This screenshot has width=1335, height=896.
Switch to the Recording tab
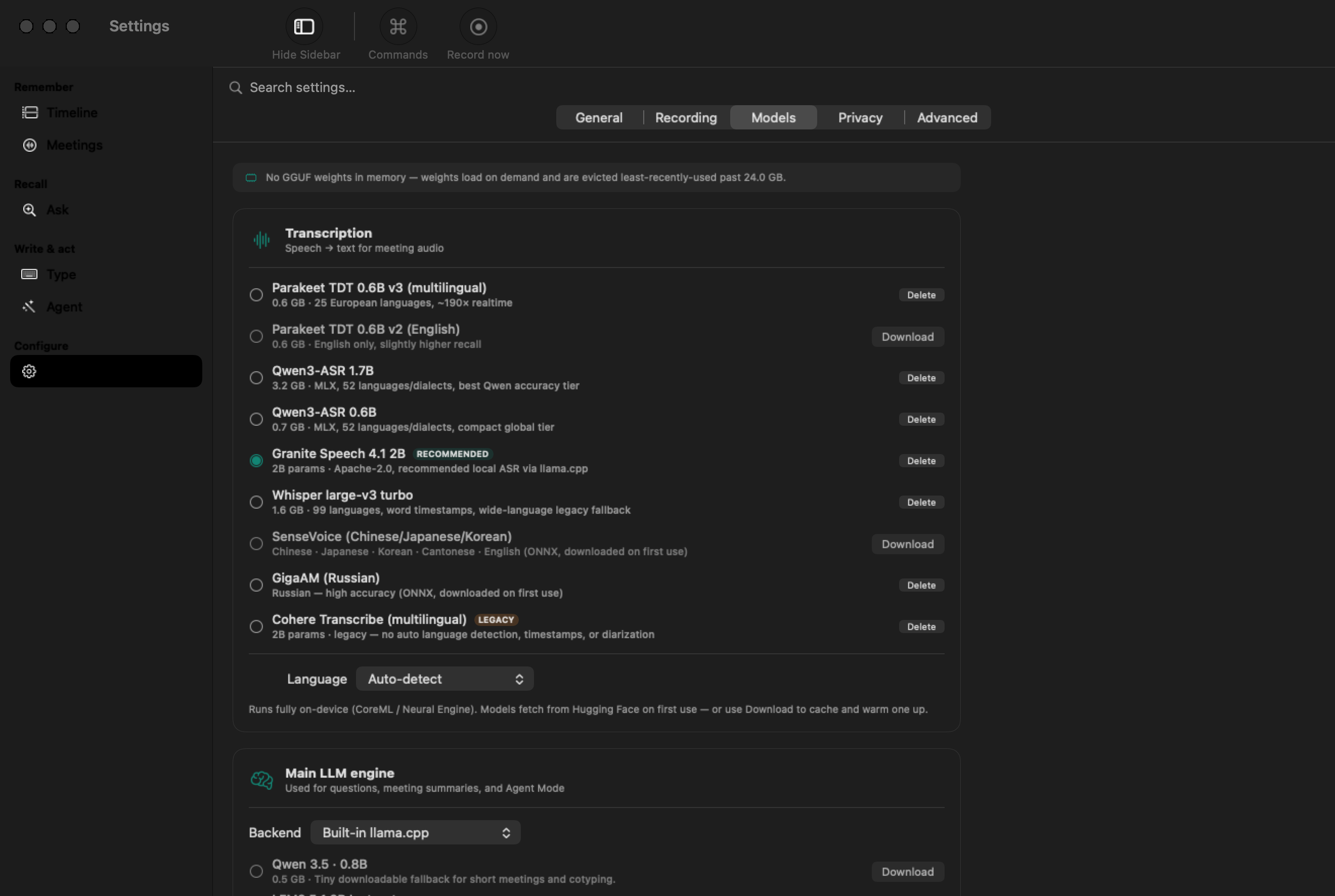(686, 118)
